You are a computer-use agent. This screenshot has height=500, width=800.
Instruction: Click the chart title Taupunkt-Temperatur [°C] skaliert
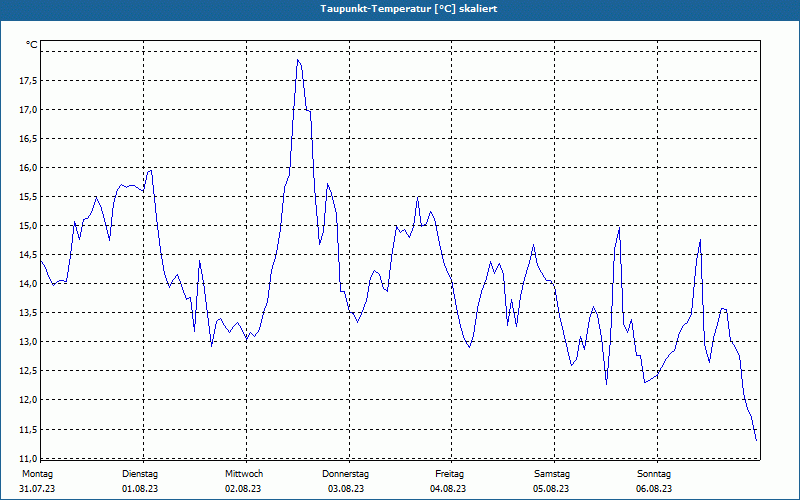pyautogui.click(x=409, y=9)
